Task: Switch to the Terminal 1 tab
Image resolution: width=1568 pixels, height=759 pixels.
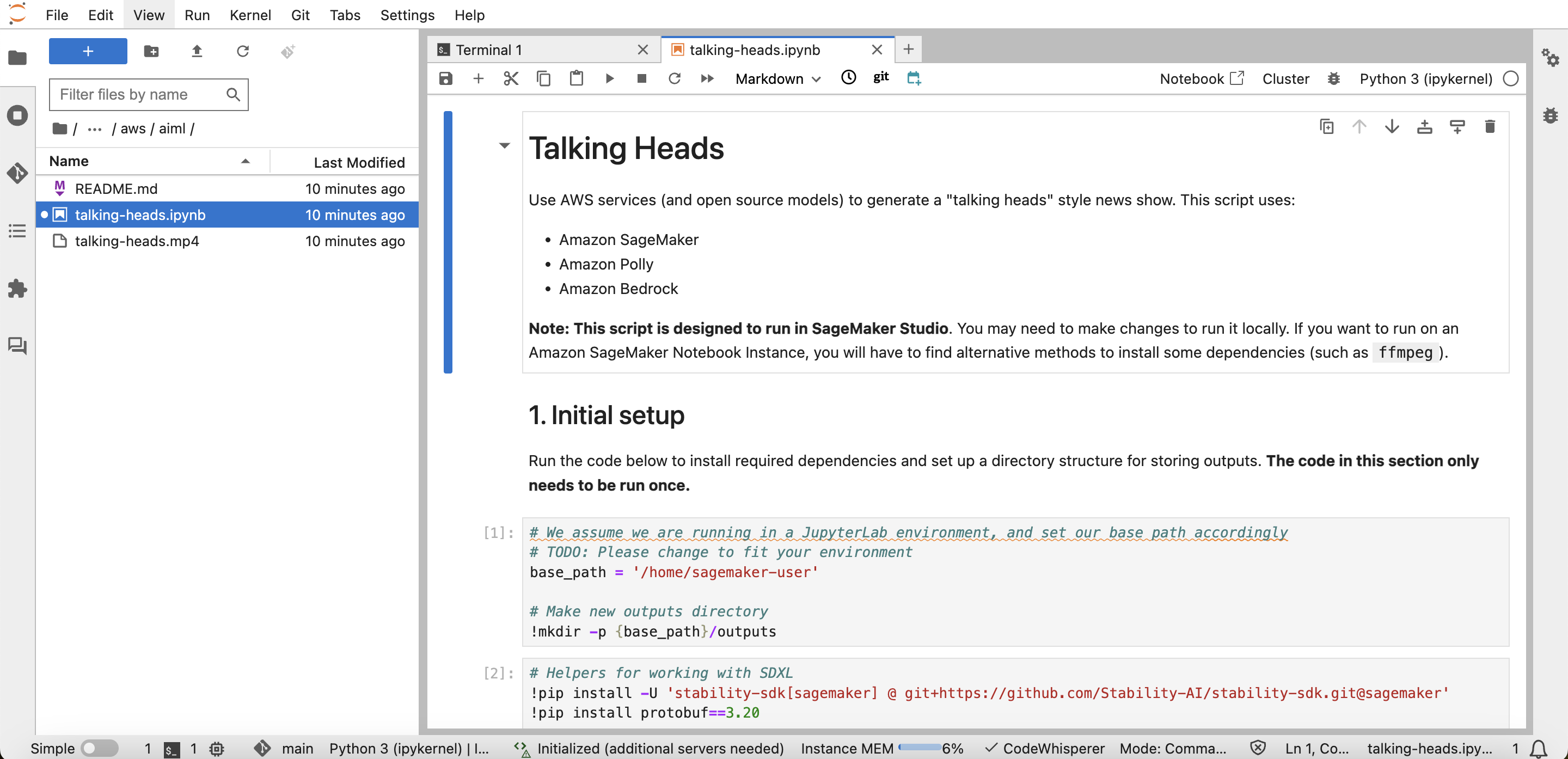Action: (x=489, y=50)
